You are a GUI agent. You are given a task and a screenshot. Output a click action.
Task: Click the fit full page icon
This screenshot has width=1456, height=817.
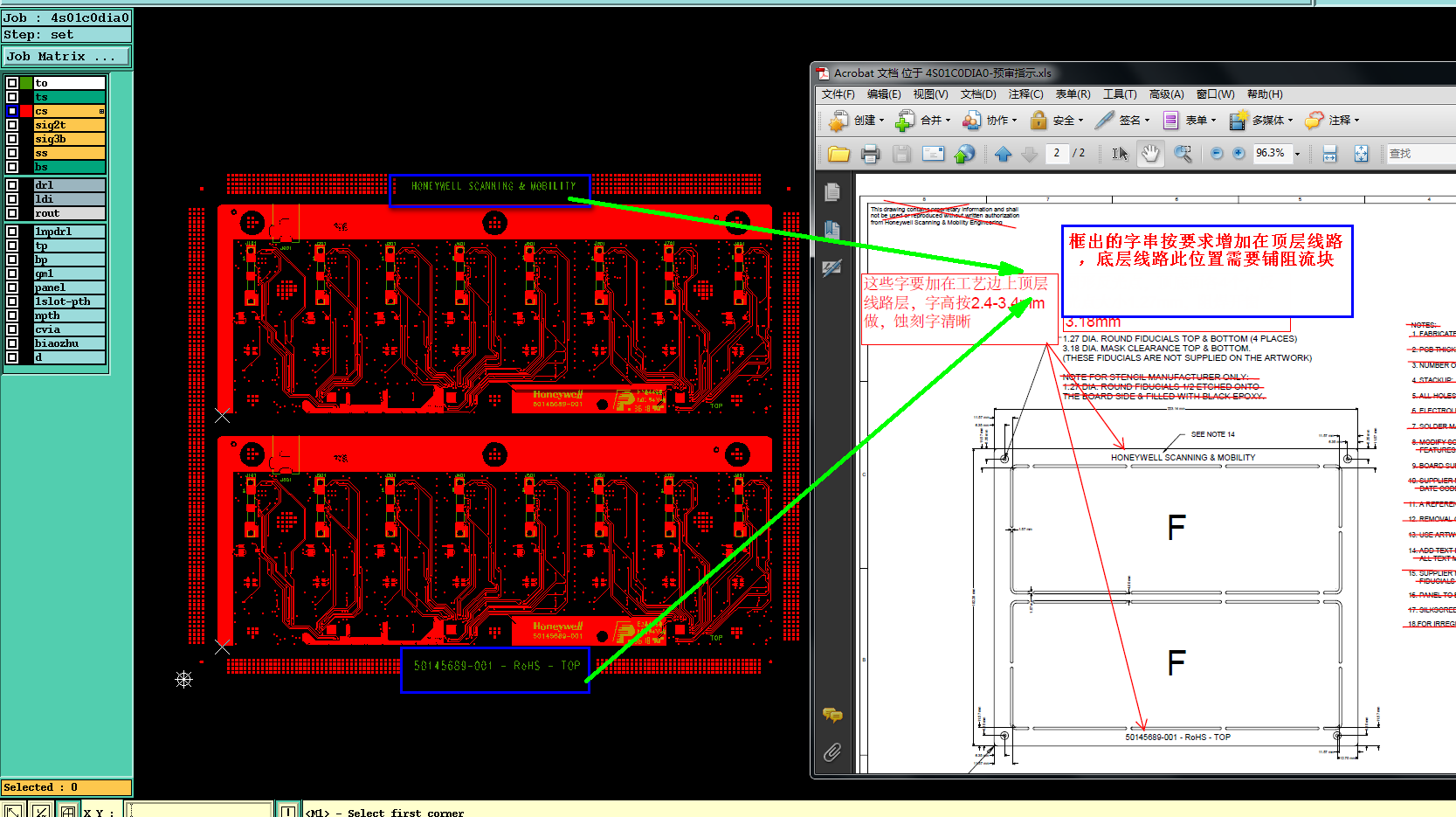click(x=1361, y=154)
